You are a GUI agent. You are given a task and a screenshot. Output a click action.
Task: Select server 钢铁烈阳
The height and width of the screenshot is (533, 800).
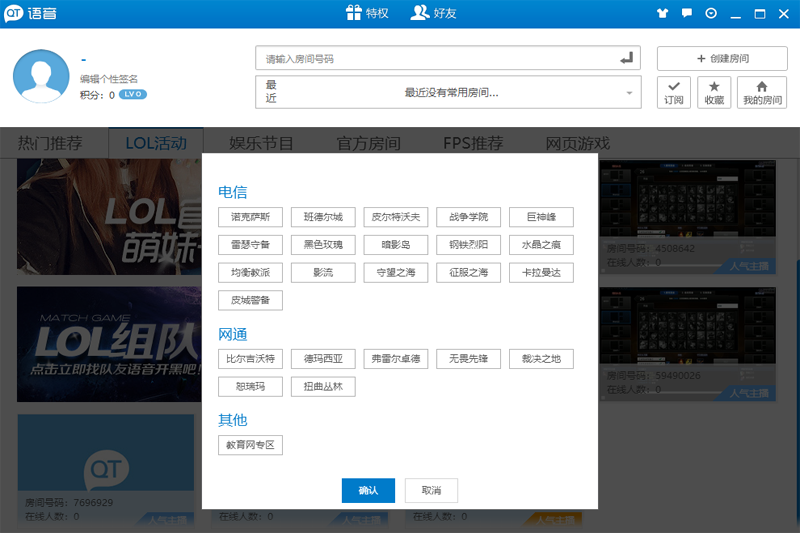(468, 245)
